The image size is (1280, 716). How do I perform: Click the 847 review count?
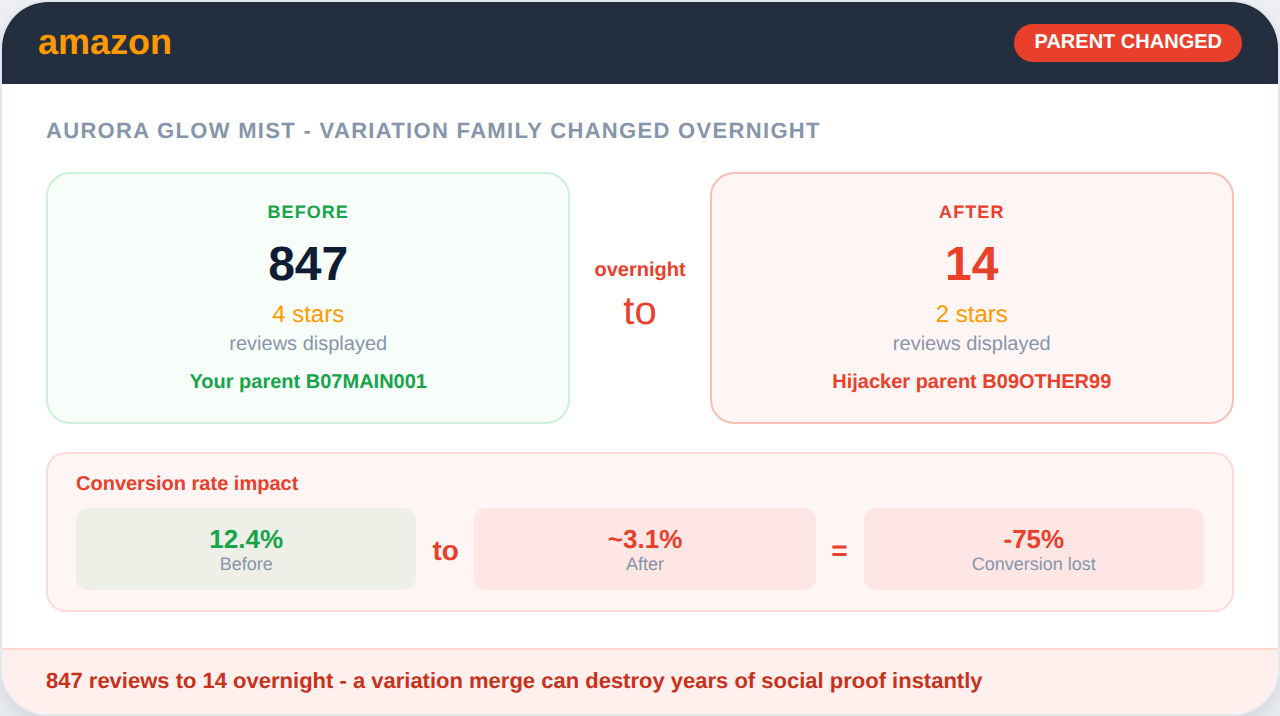(x=308, y=264)
